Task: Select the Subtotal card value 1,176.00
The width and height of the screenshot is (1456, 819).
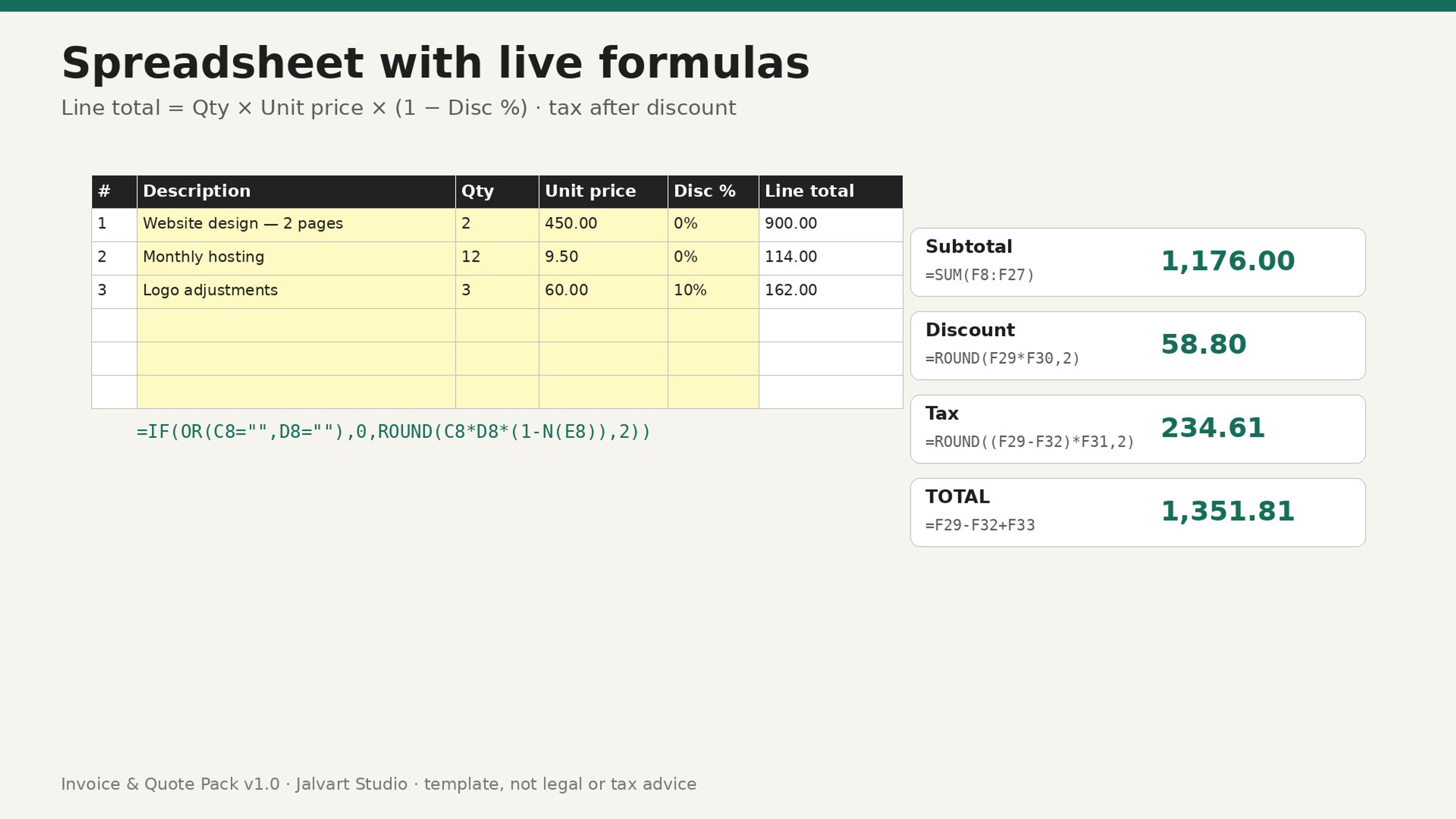Action: 1227,261
